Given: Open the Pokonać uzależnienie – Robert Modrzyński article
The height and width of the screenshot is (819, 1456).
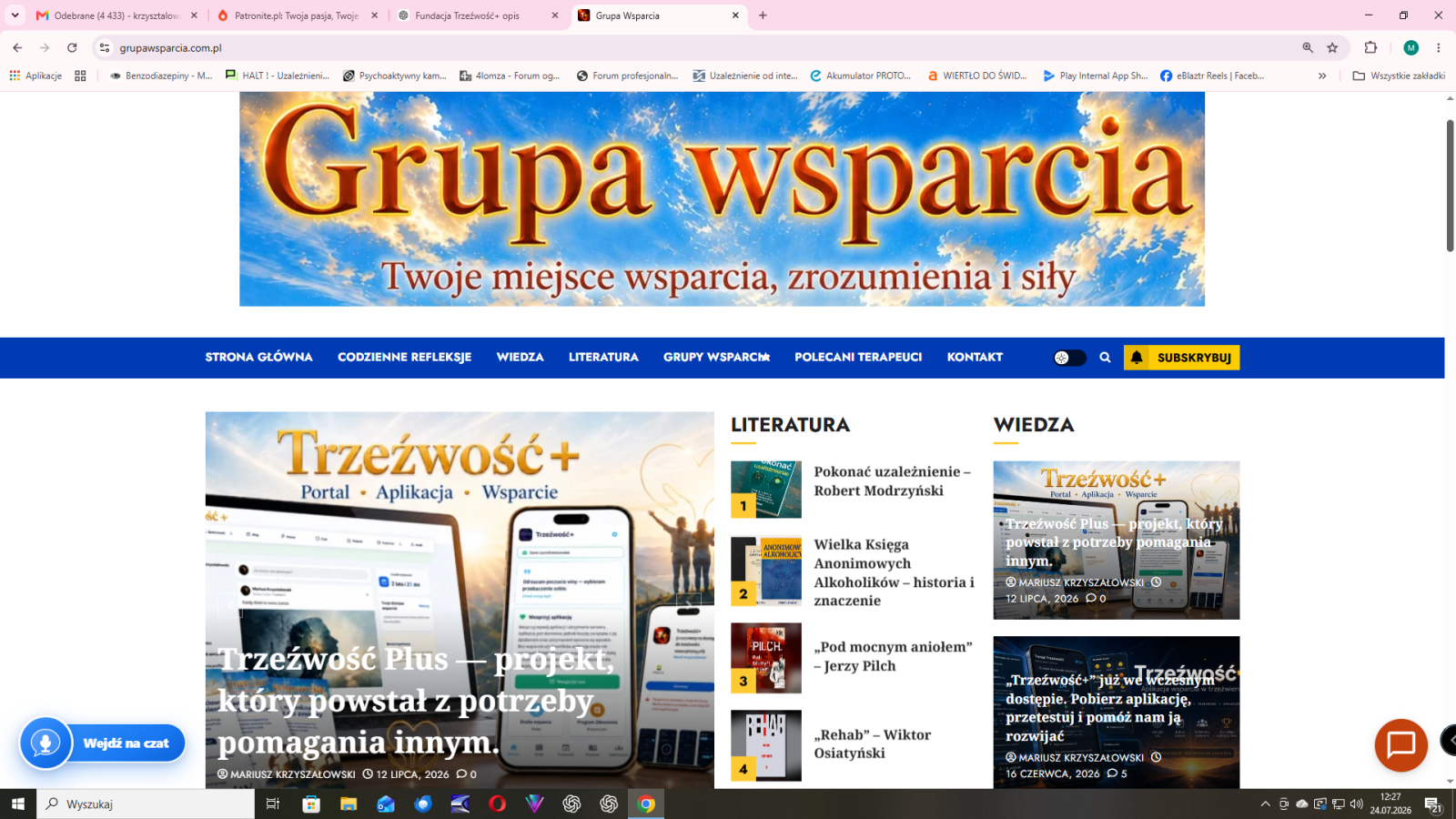Looking at the screenshot, I should pyautogui.click(x=892, y=481).
